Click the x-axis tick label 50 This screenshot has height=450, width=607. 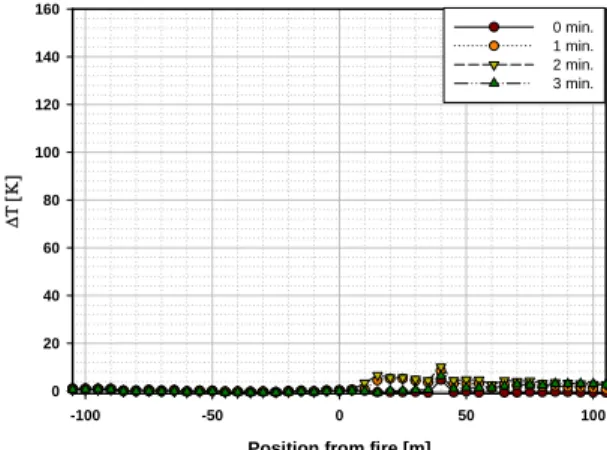466,416
